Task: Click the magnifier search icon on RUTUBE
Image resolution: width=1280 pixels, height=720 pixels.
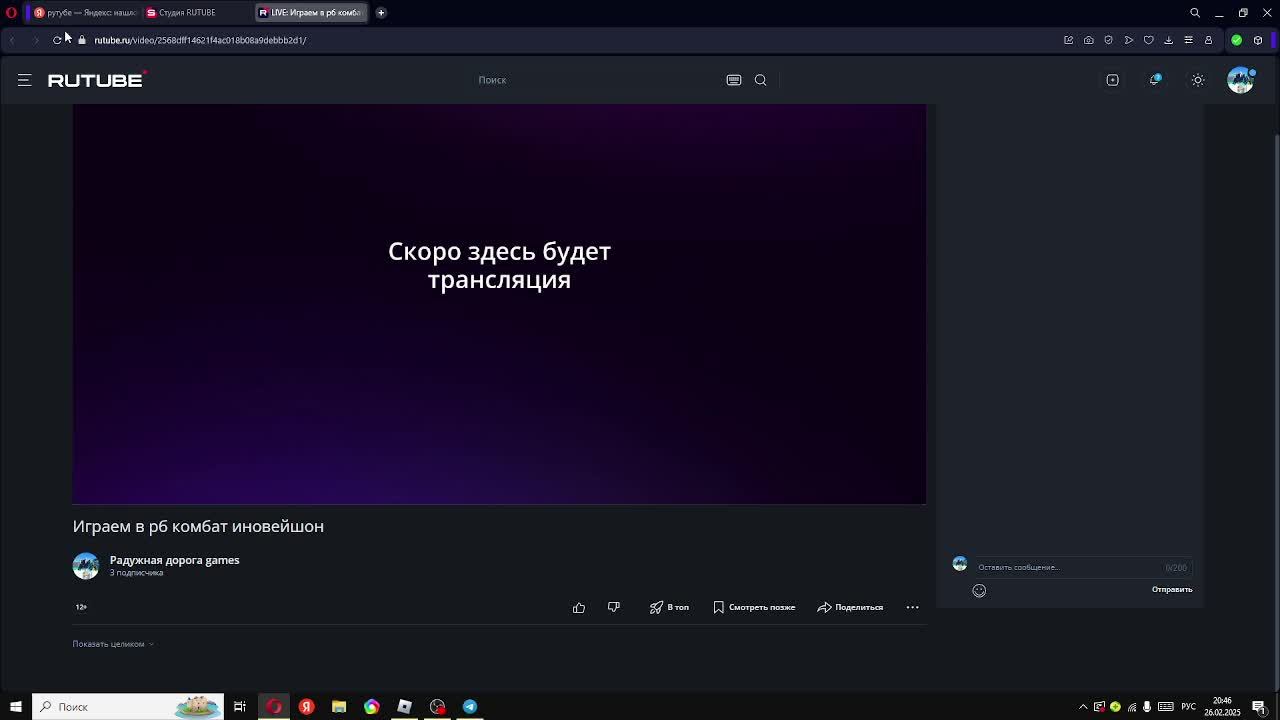Action: coord(761,80)
